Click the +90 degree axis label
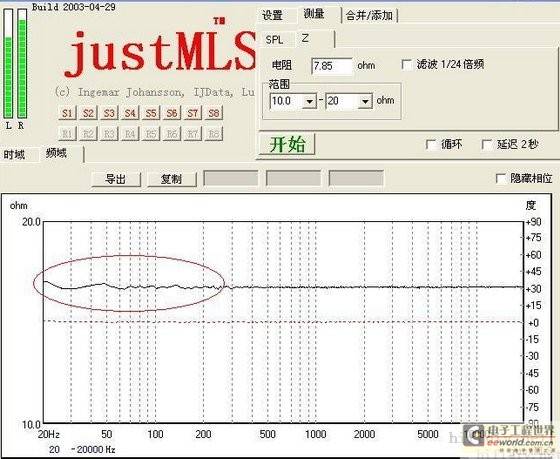The height and width of the screenshot is (459, 560). [x=534, y=222]
